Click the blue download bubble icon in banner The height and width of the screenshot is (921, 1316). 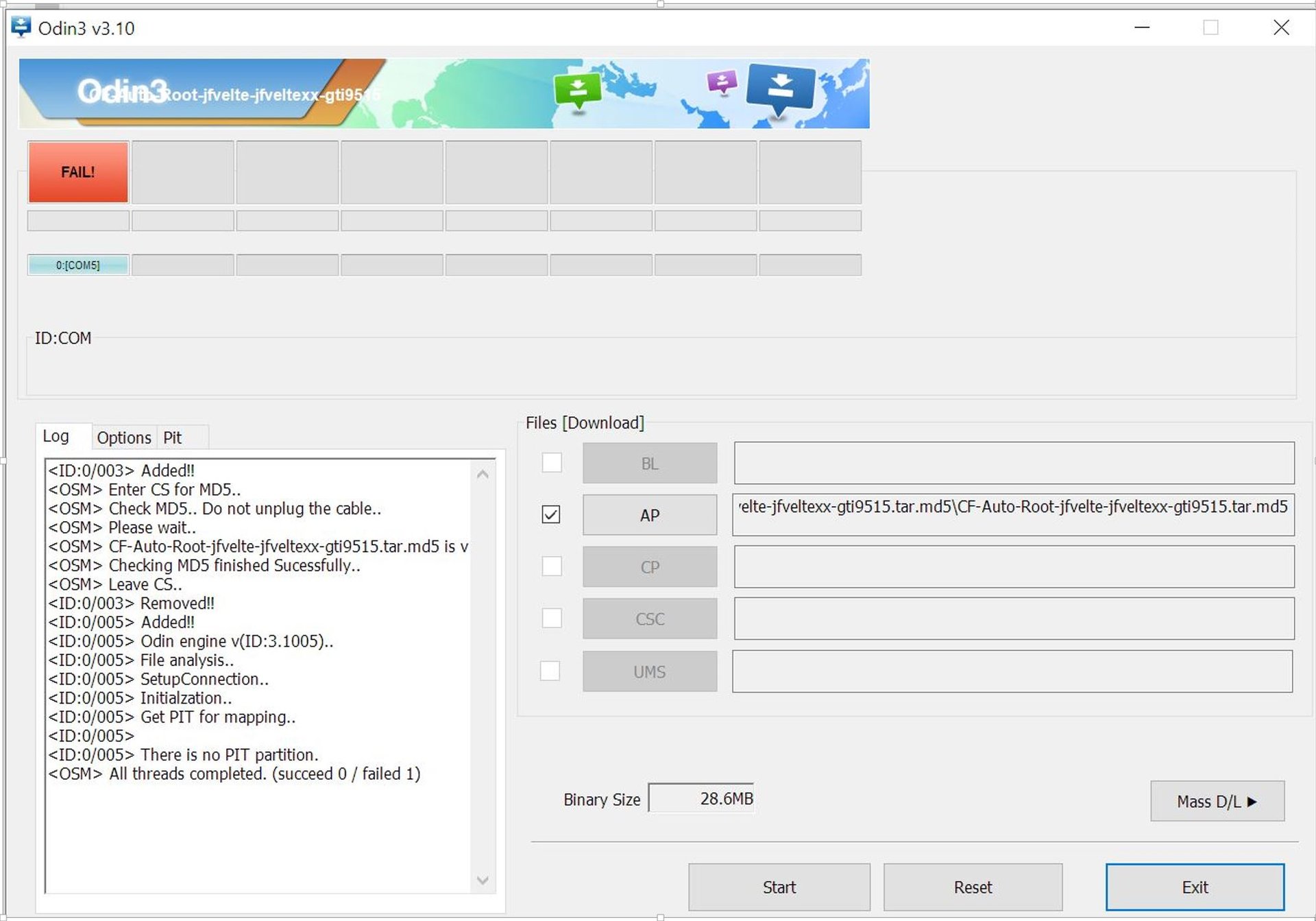[781, 90]
